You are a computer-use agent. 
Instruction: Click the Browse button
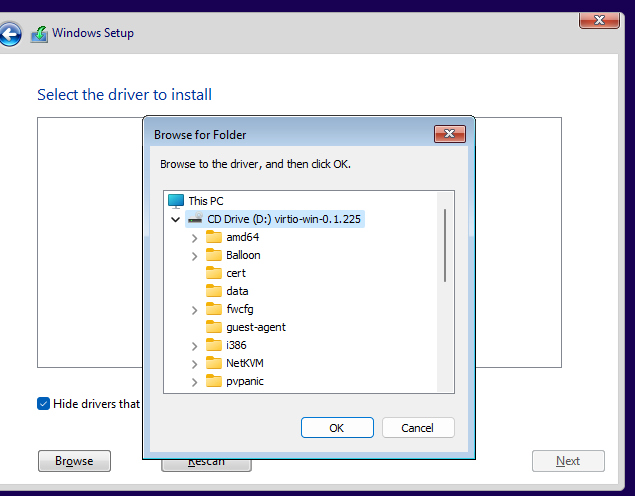(x=74, y=461)
